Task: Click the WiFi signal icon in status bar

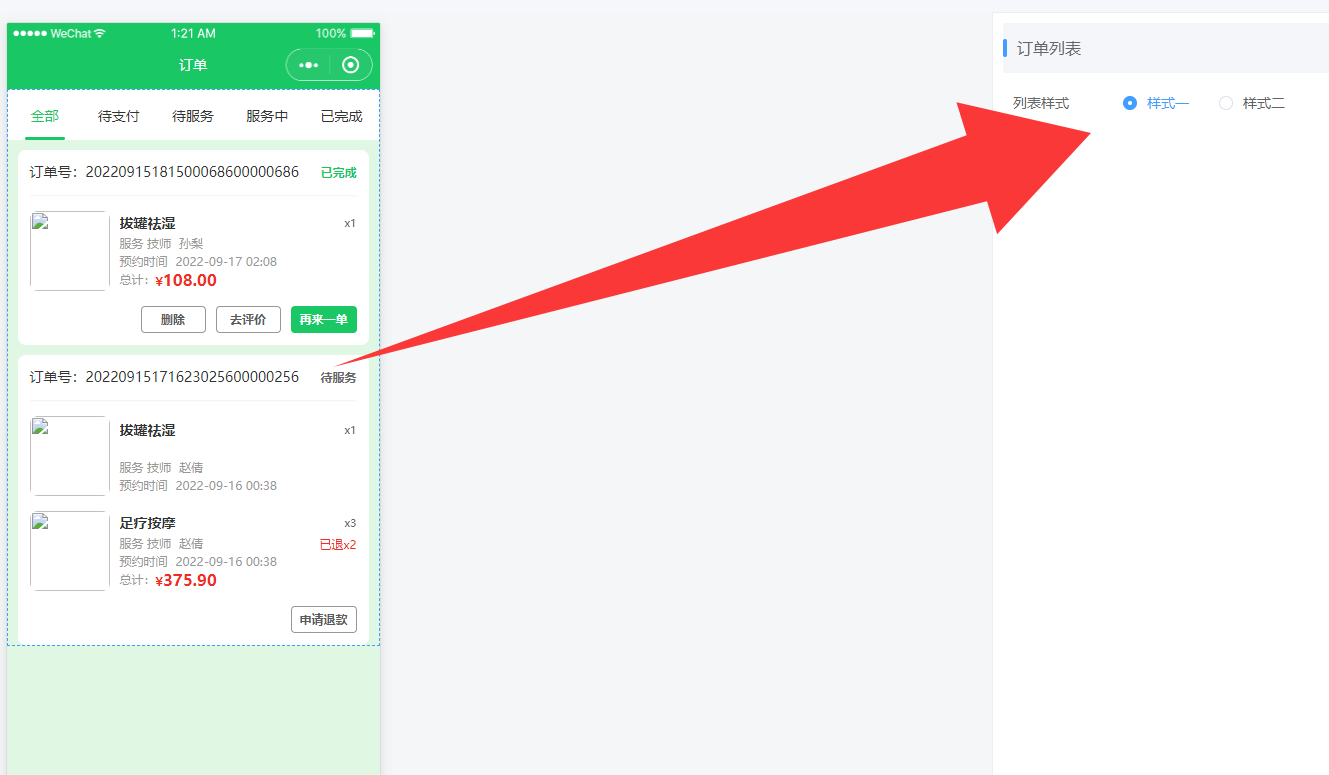Action: pos(100,33)
